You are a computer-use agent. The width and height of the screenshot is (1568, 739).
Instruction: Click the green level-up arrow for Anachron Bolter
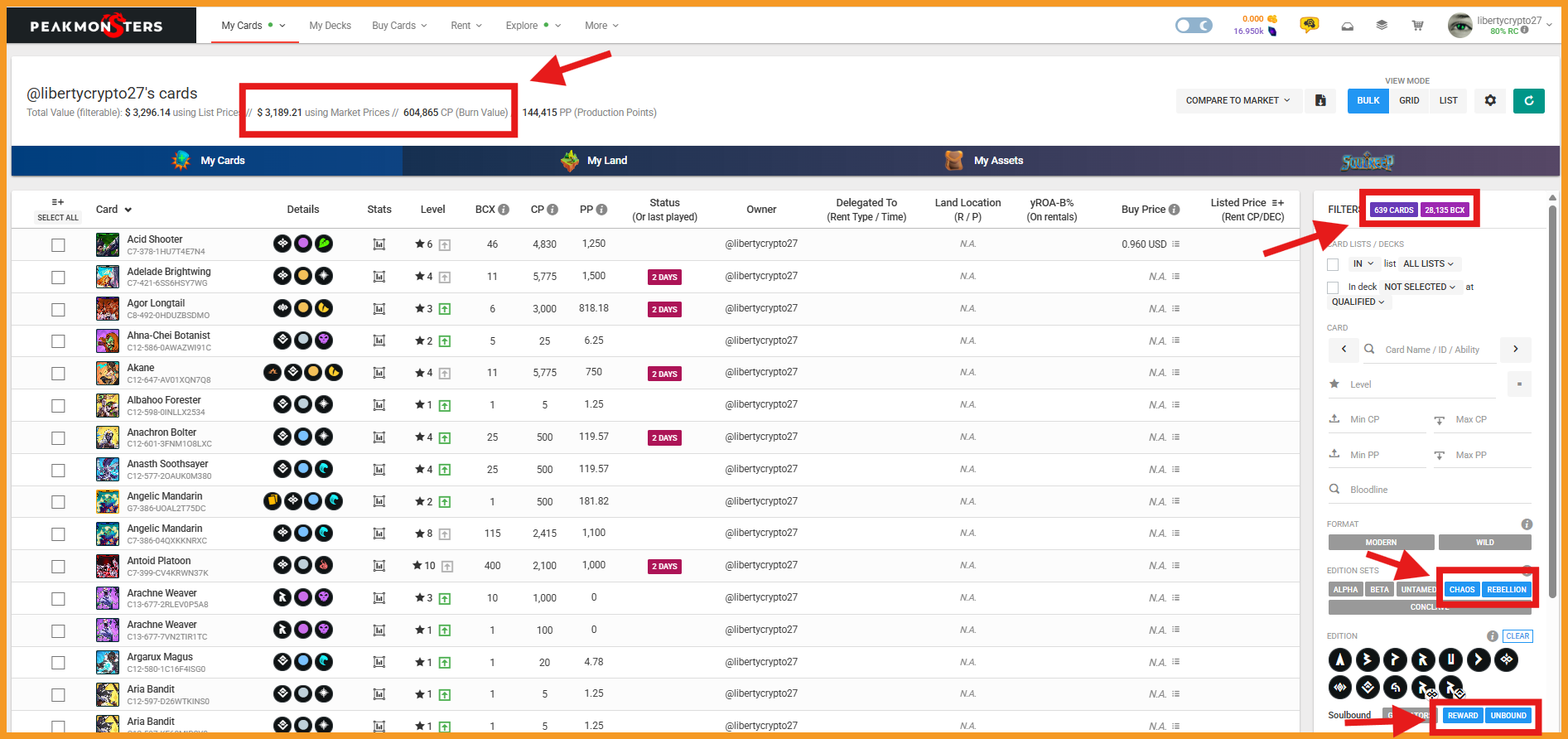click(445, 437)
